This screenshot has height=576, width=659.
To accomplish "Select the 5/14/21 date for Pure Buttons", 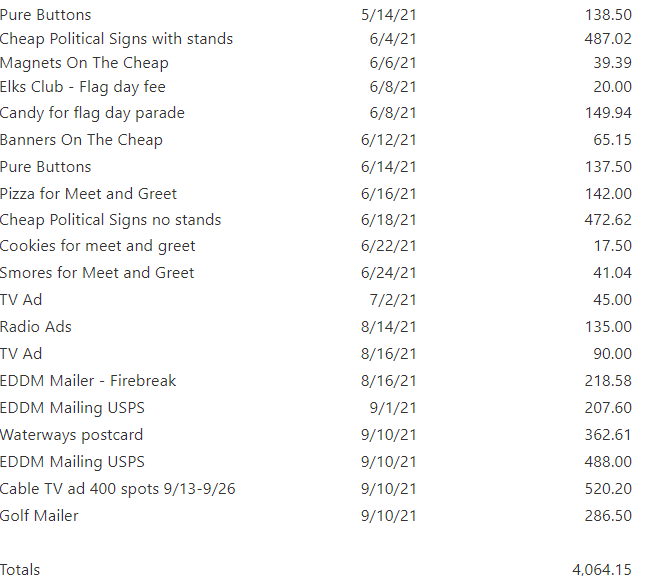I will (389, 15).
